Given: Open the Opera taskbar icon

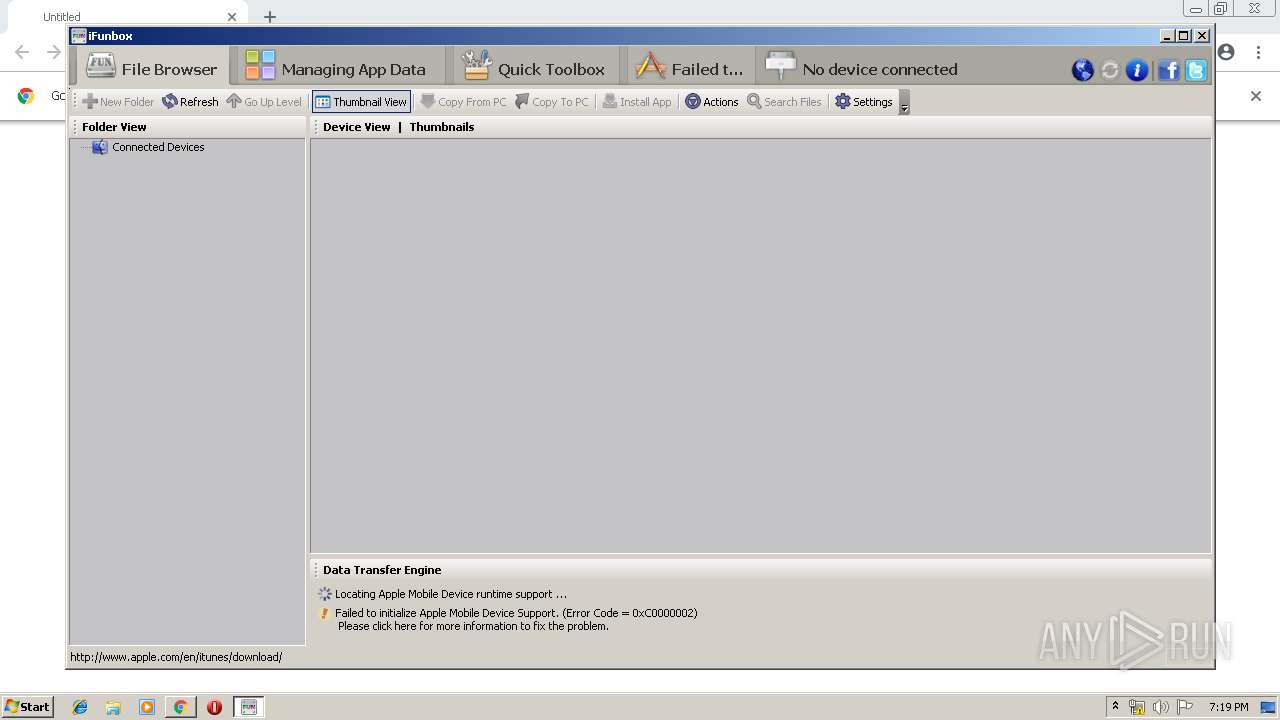Looking at the screenshot, I should click(x=214, y=707).
